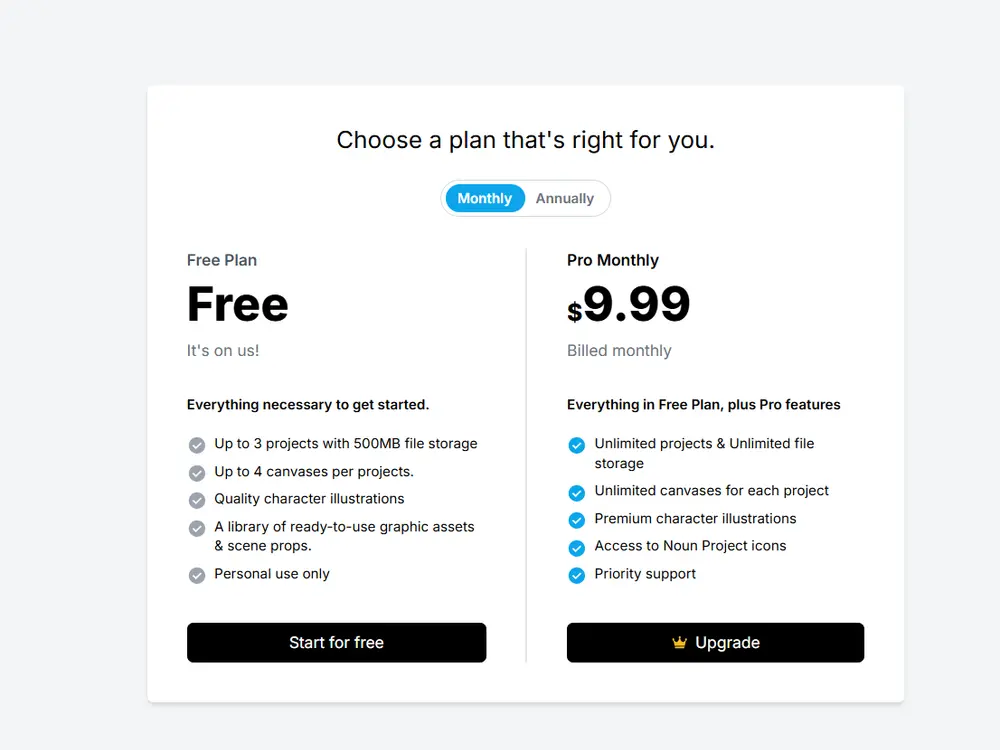Viewport: 1000px width, 750px height.
Task: Switch billing to Annually
Action: coord(565,198)
